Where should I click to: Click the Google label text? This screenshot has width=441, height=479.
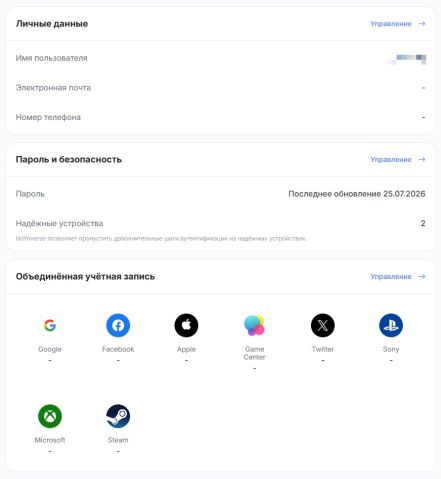coord(50,349)
